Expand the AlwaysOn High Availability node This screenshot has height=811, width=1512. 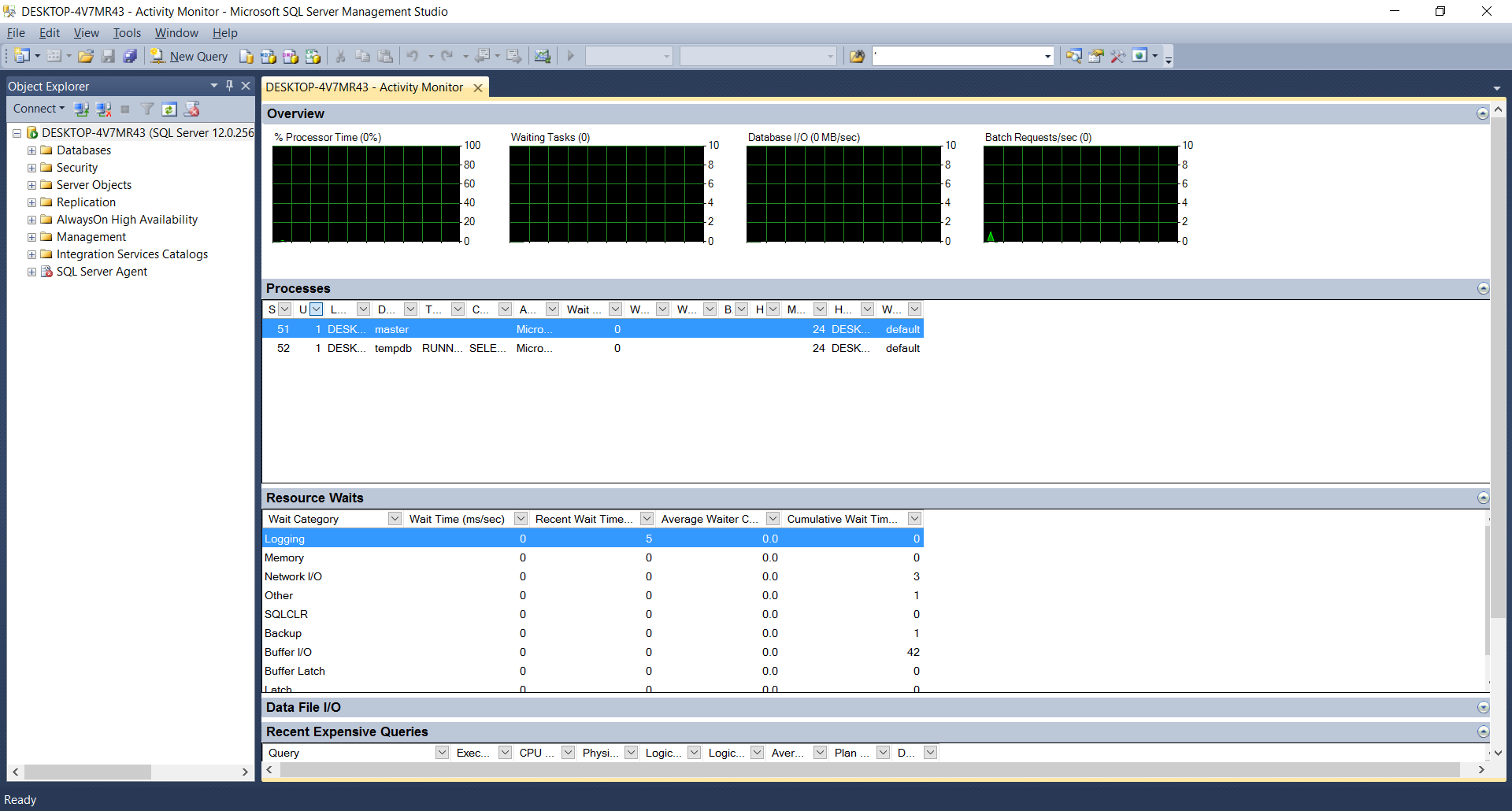pyautogui.click(x=31, y=220)
